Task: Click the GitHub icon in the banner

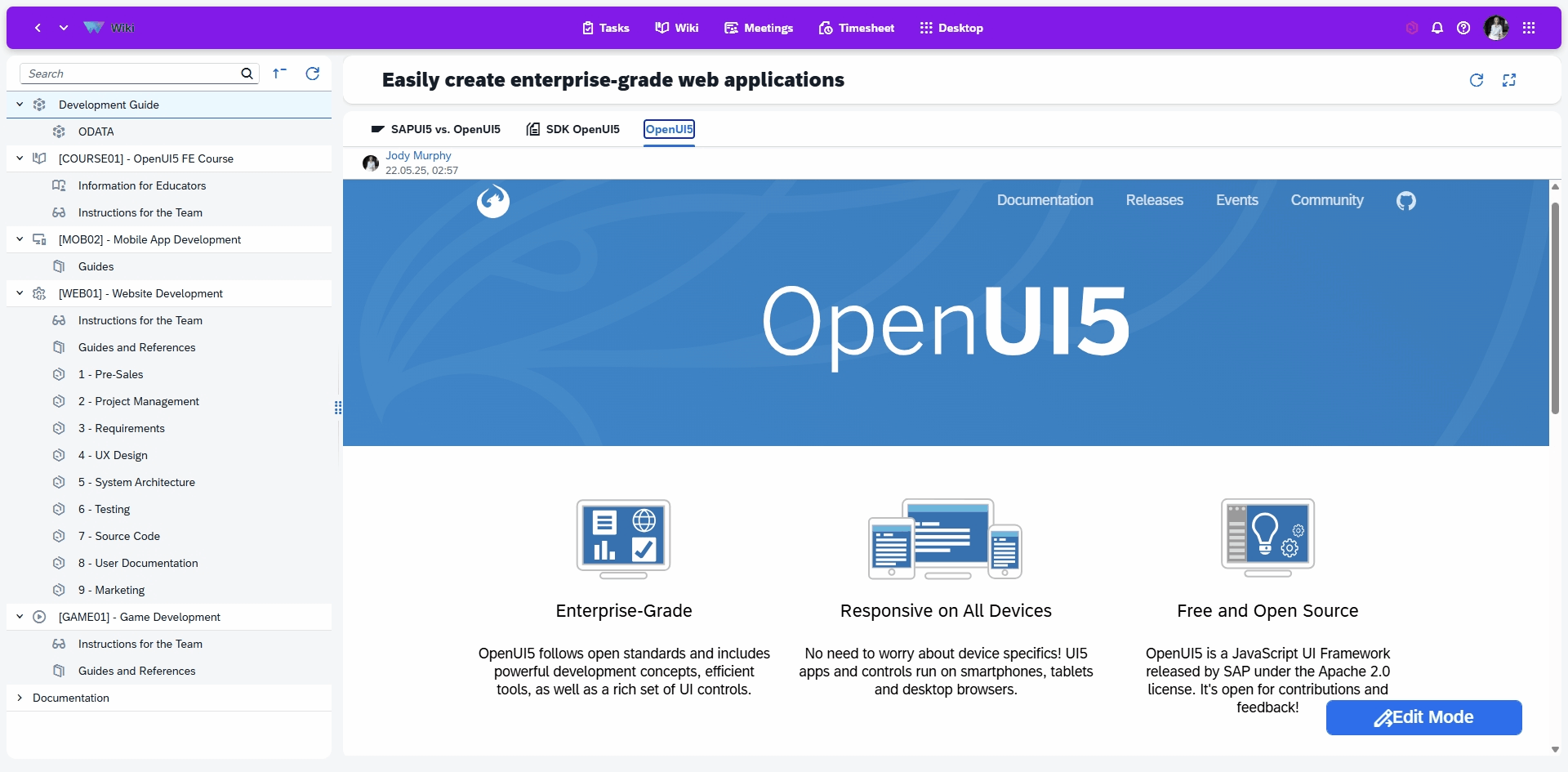Action: 1405,201
